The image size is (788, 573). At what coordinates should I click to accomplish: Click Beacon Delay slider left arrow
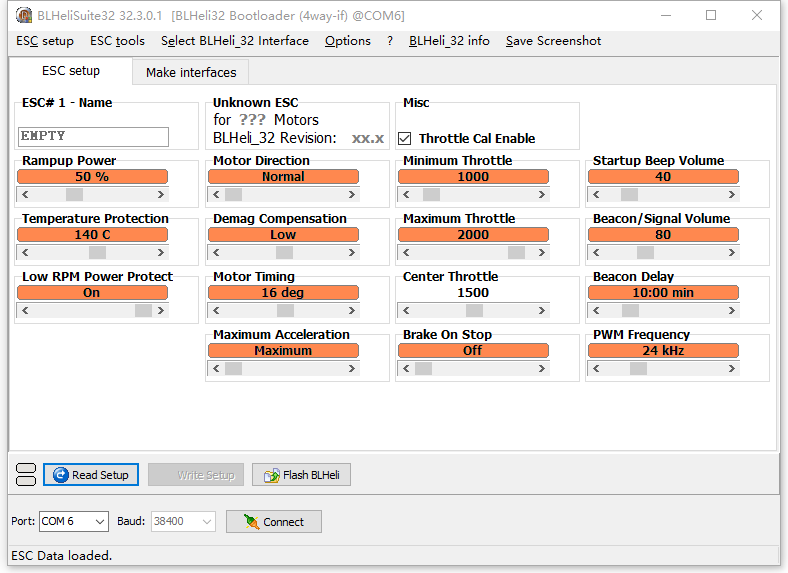point(596,311)
